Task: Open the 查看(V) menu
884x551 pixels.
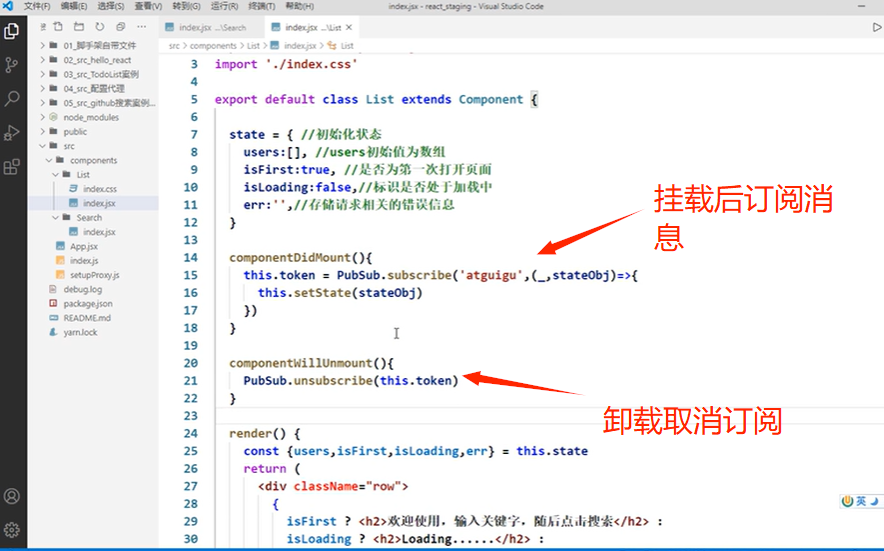Action: (148, 6)
